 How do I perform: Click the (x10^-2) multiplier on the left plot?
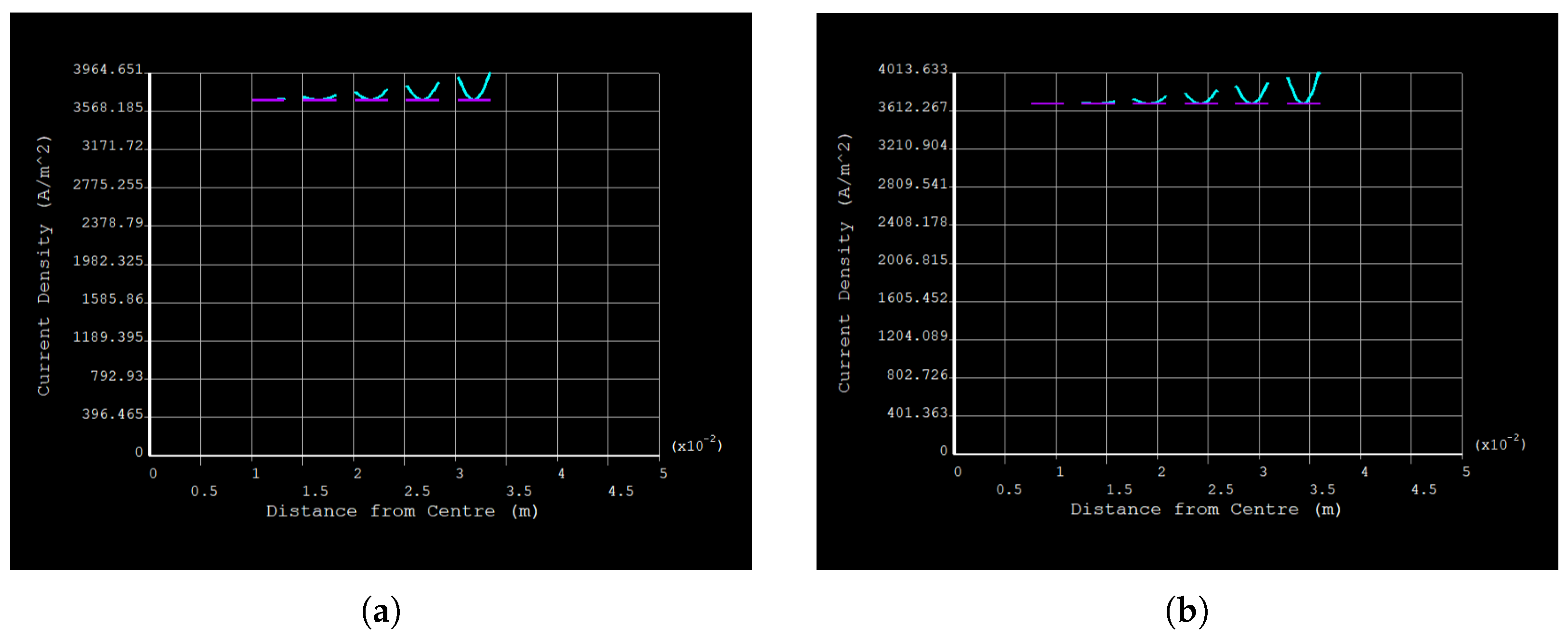697,444
